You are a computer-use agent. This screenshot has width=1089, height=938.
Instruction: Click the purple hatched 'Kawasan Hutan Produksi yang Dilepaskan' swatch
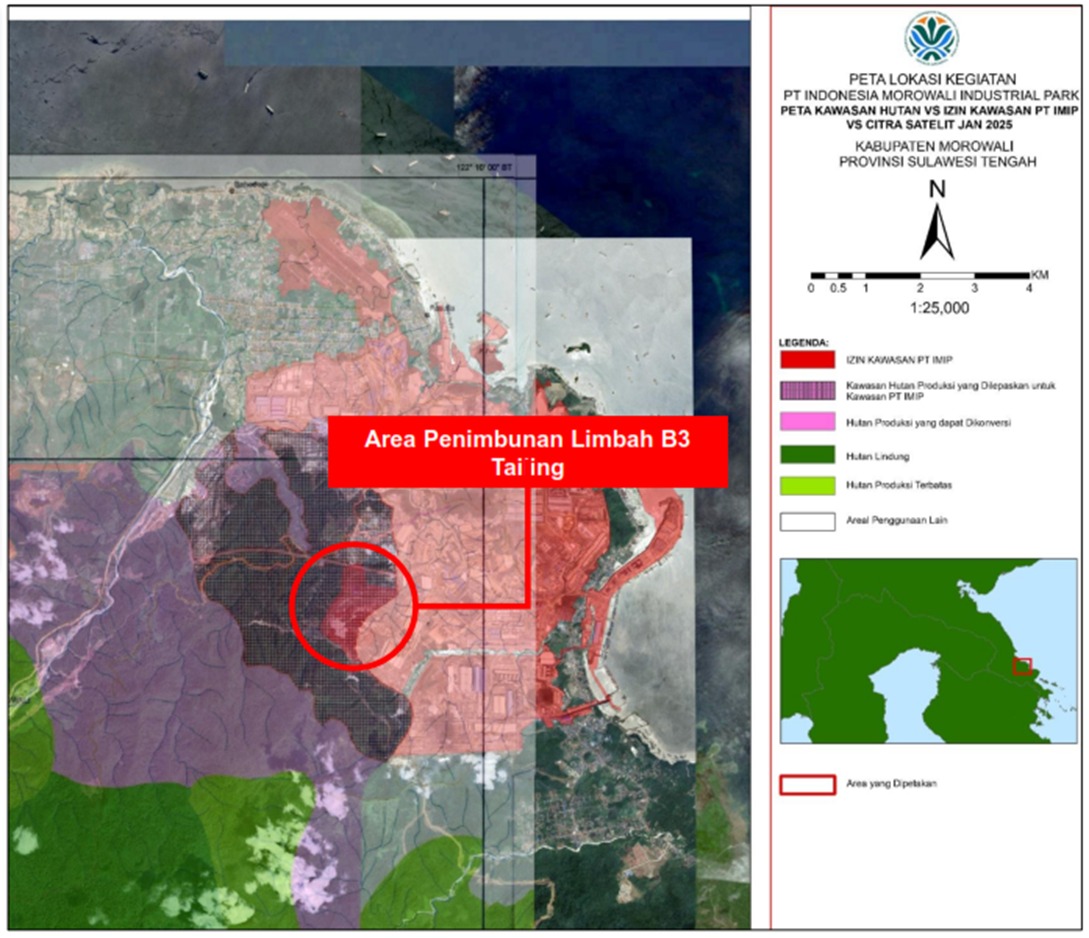click(x=807, y=390)
